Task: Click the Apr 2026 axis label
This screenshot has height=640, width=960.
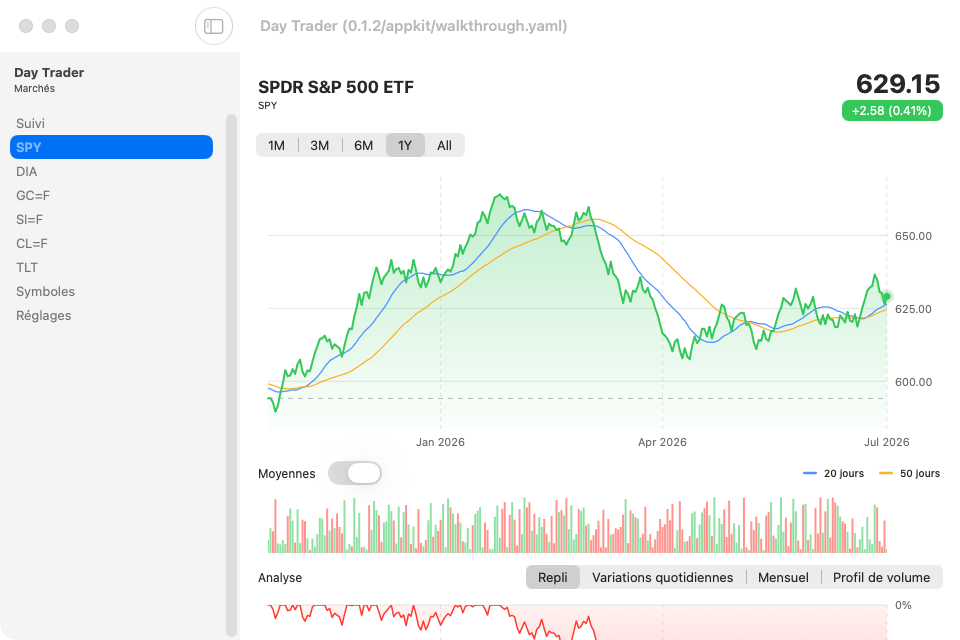Action: pos(662,442)
